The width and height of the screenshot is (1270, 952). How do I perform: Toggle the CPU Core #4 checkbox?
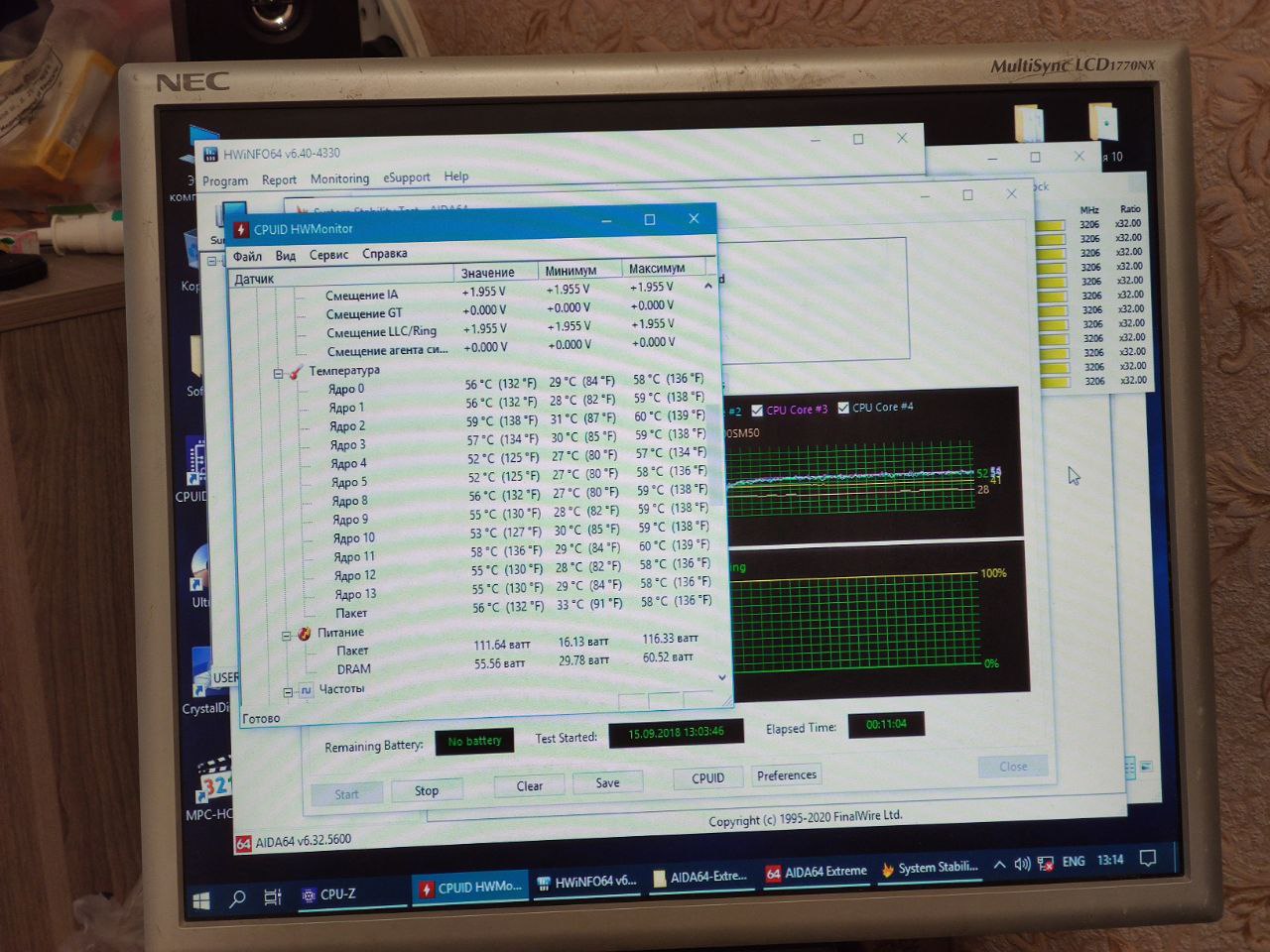coord(843,408)
